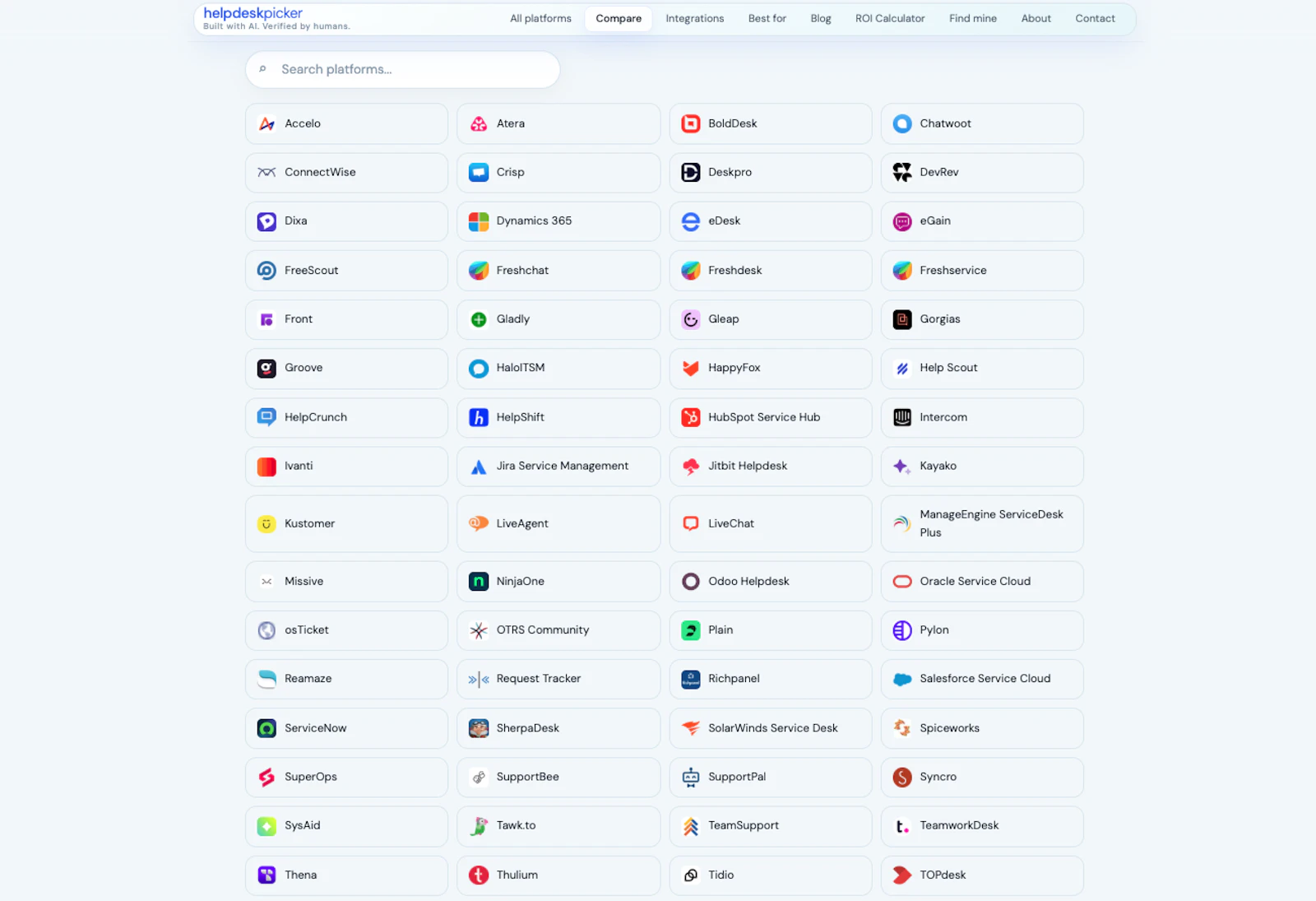1316x901 pixels.
Task: Click the Pylon logo icon
Action: (x=902, y=630)
